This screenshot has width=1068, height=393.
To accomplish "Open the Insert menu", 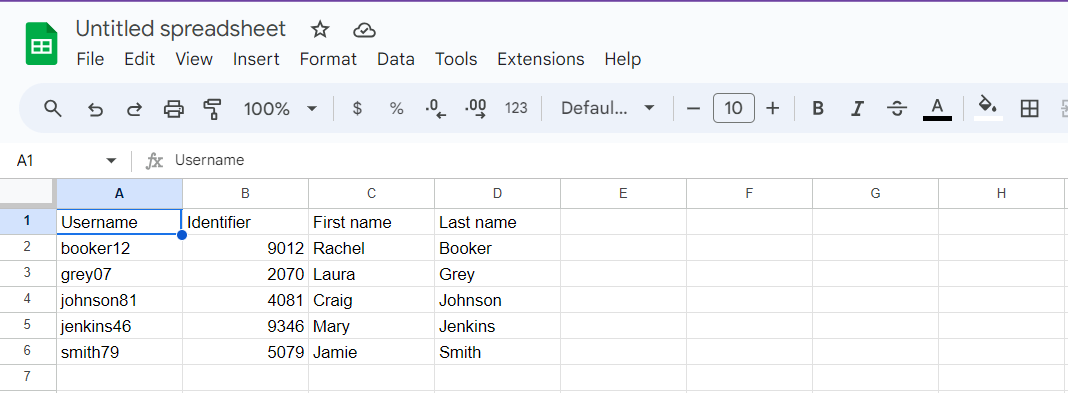I will (256, 59).
